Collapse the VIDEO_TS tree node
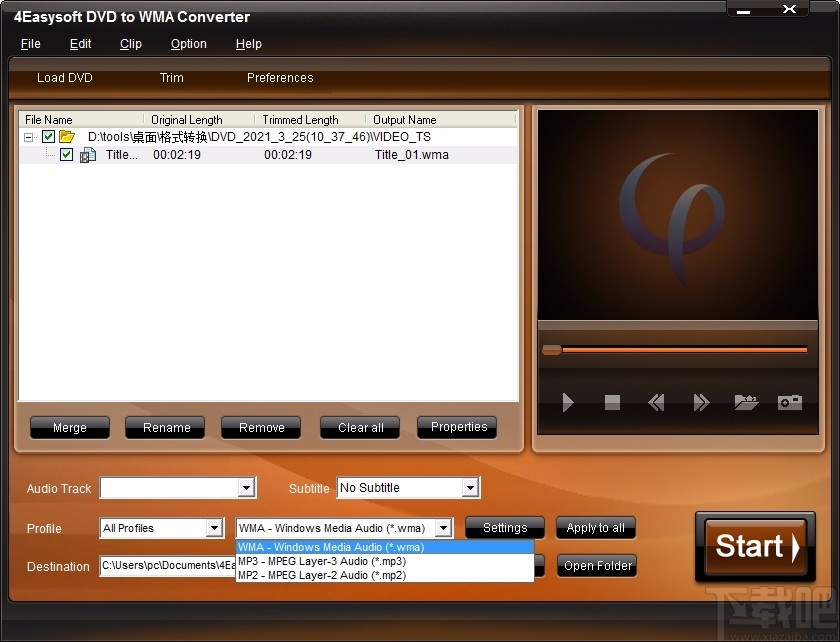840x642 pixels. [x=28, y=136]
